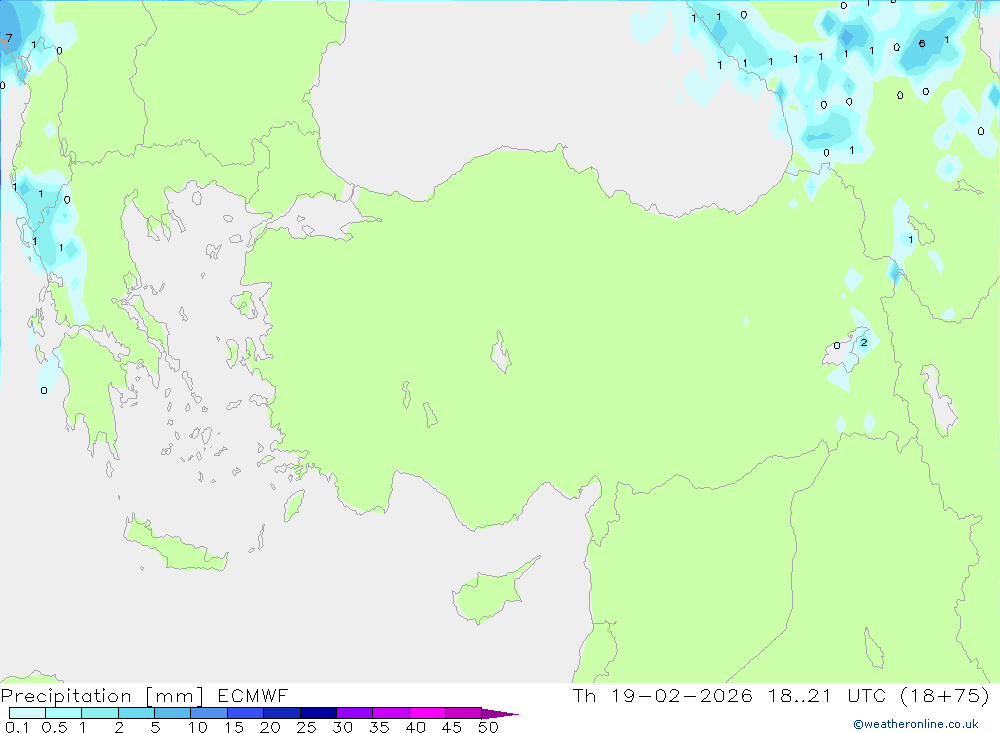The height and width of the screenshot is (733, 1000).
Task: Select the '18..21 UTC' time range text
Action: tap(829, 695)
